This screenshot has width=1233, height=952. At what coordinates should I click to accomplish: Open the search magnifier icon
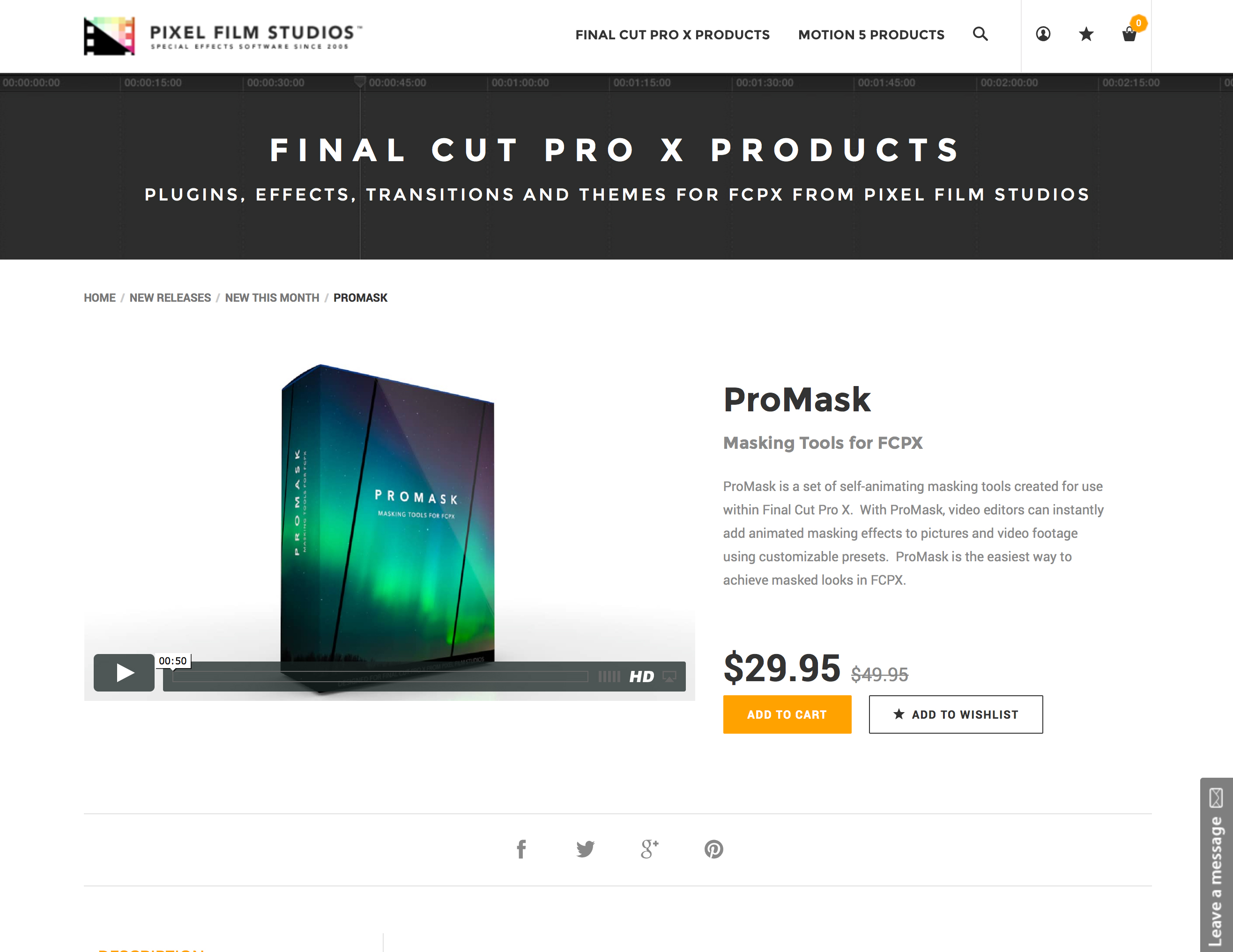pos(980,35)
